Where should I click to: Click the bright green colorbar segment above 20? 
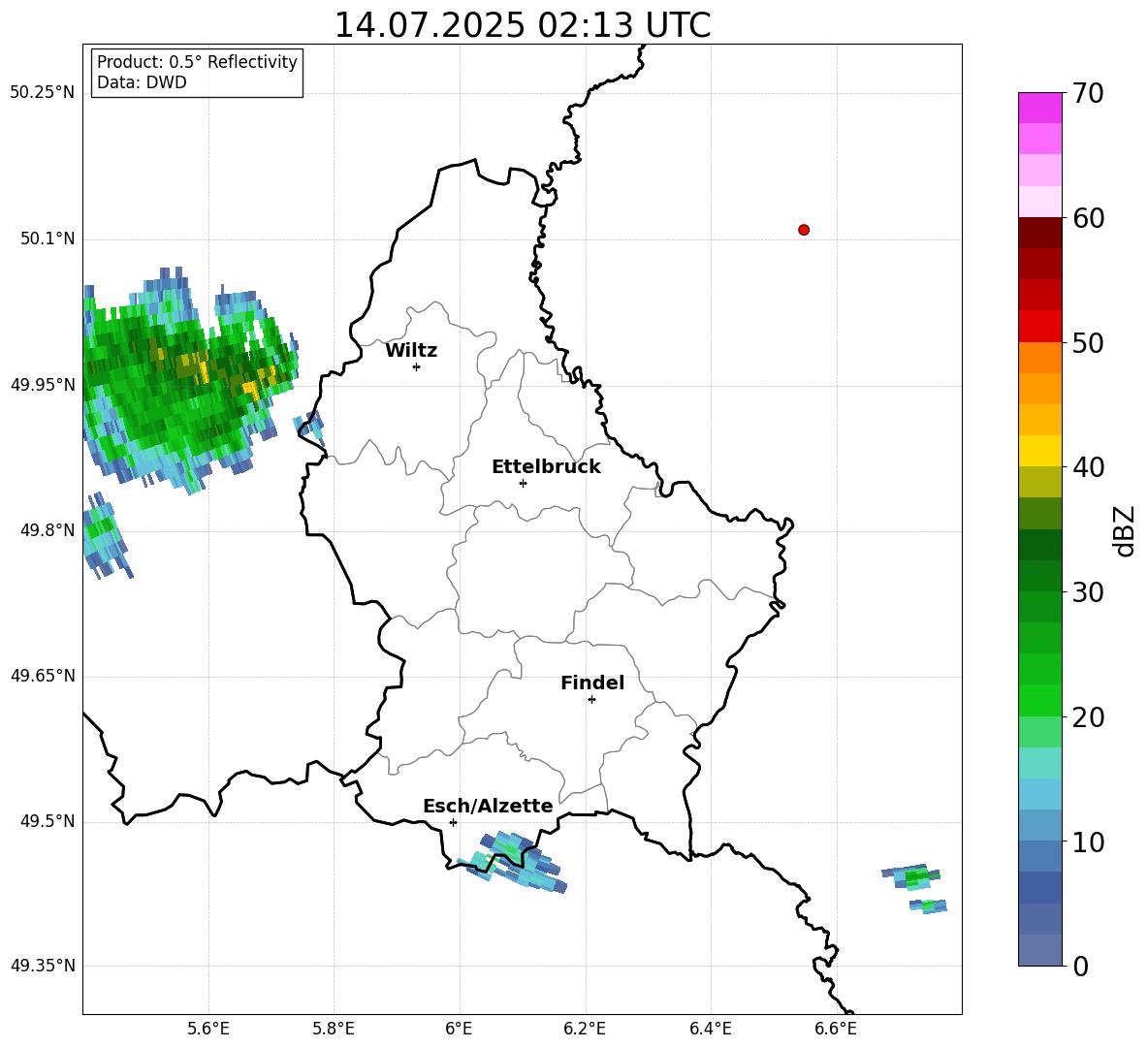1039,700
